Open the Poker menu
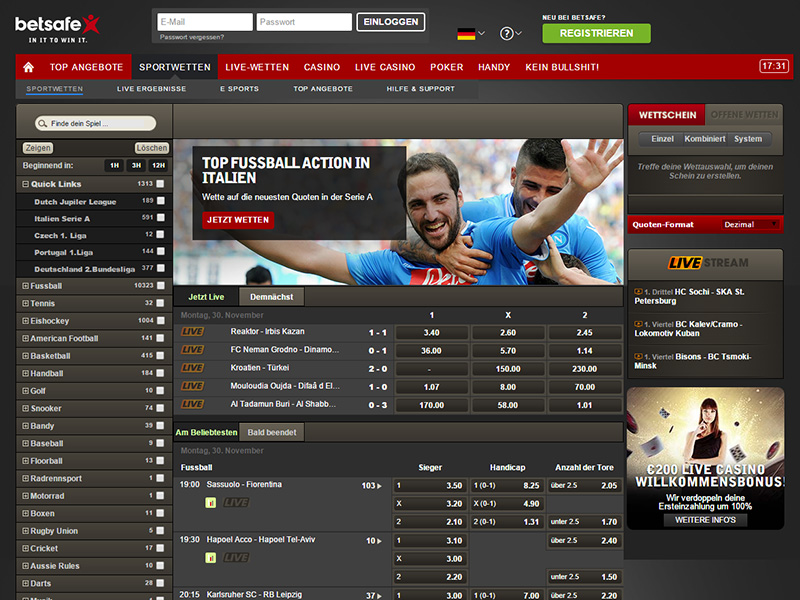Viewport: 800px width, 600px height. pyautogui.click(x=446, y=67)
